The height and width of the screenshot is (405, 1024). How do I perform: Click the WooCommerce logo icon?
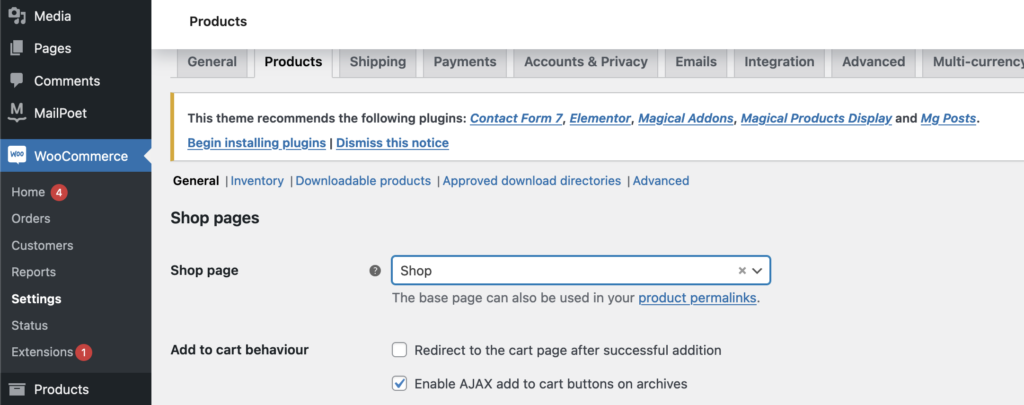tap(17, 155)
